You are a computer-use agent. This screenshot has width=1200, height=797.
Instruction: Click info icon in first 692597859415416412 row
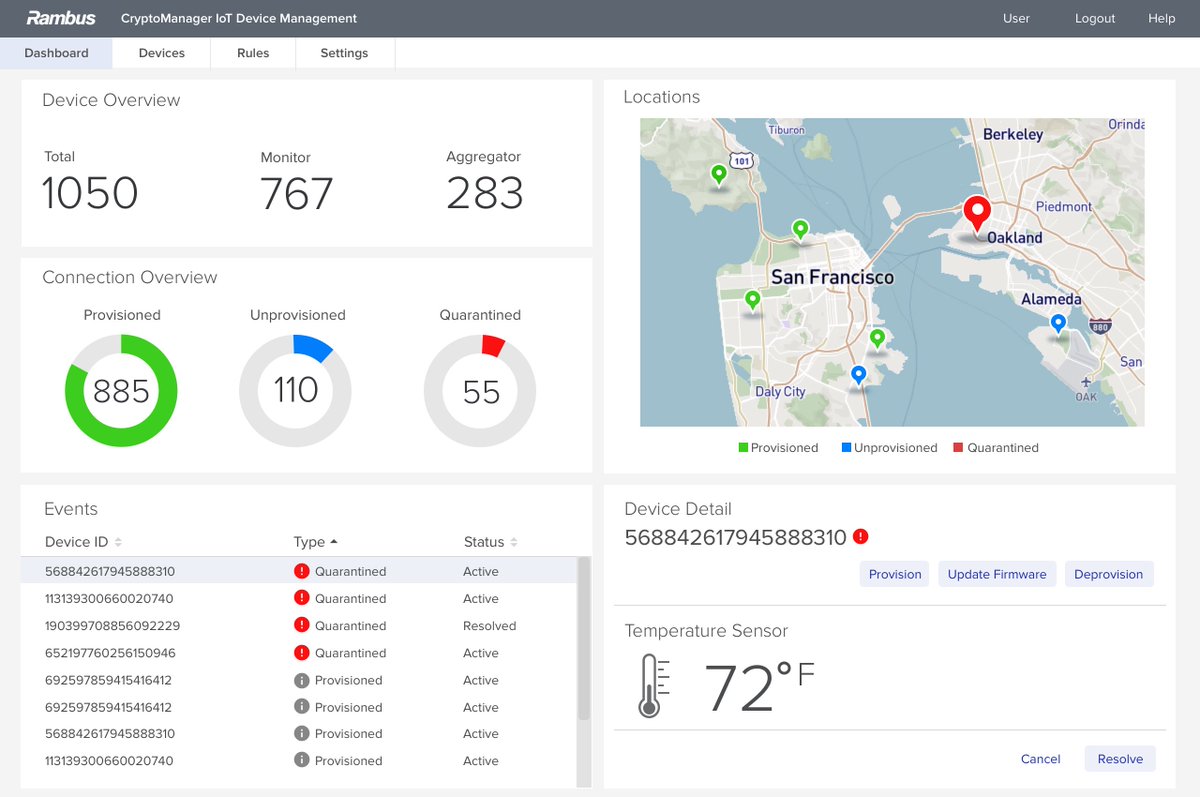point(302,679)
